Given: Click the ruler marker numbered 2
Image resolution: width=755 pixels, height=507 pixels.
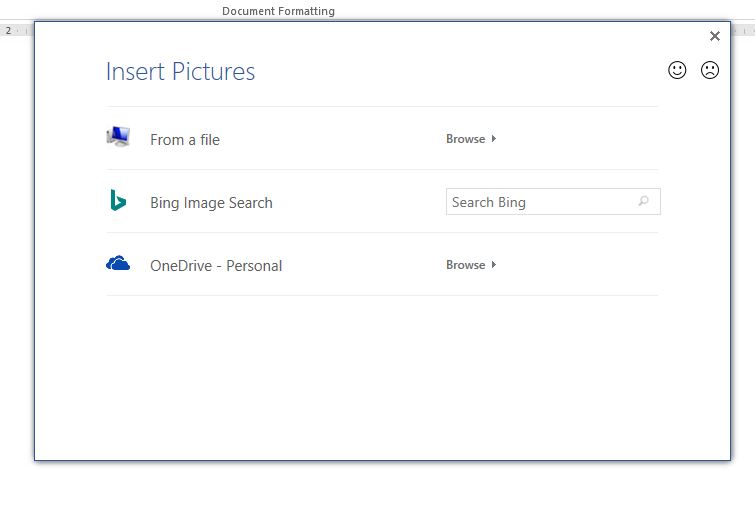Looking at the screenshot, I should click(x=8, y=31).
